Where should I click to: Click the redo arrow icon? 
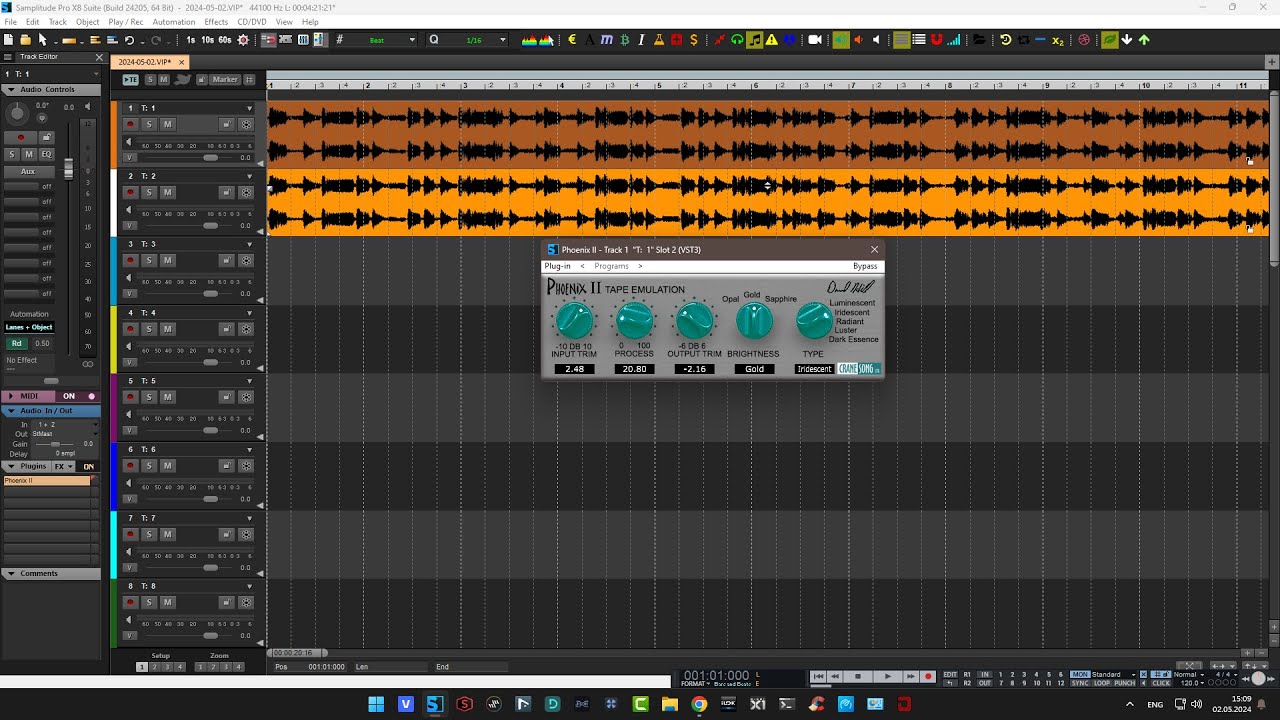[156, 40]
